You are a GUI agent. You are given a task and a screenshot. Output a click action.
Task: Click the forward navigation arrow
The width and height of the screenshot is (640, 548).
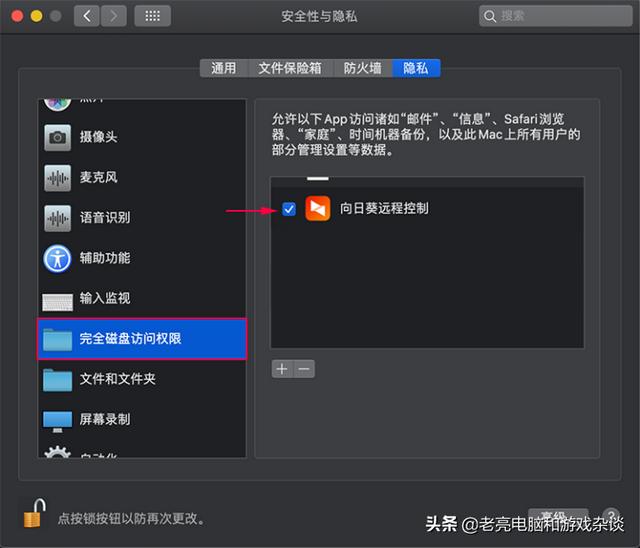(x=113, y=16)
